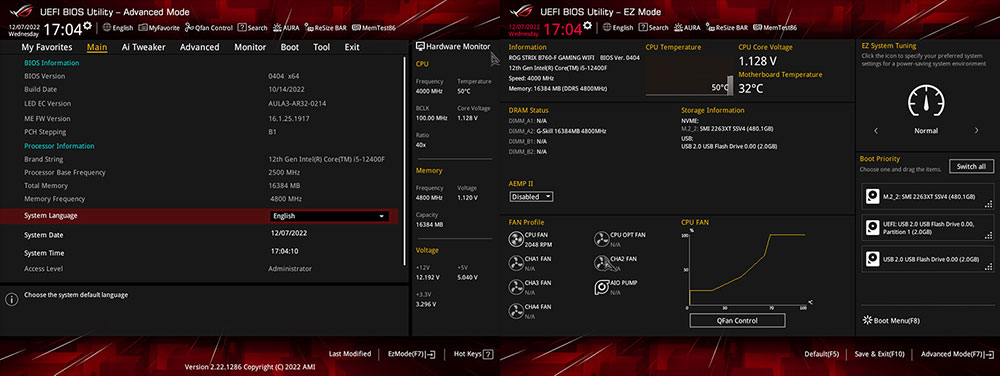Switch to the Exit tab
This screenshot has height=376, width=1000.
coord(352,47)
